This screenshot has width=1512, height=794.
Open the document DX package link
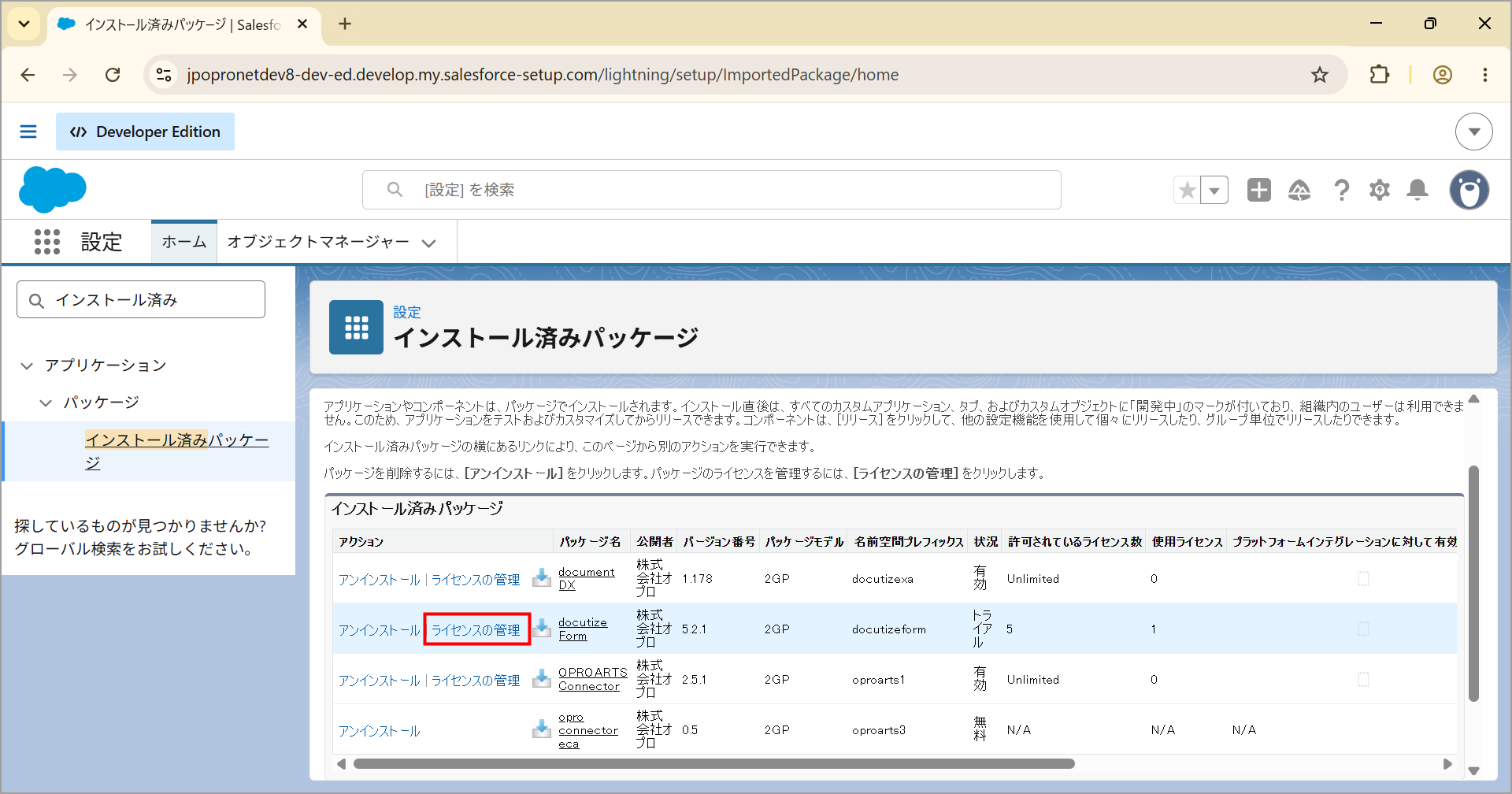586,578
